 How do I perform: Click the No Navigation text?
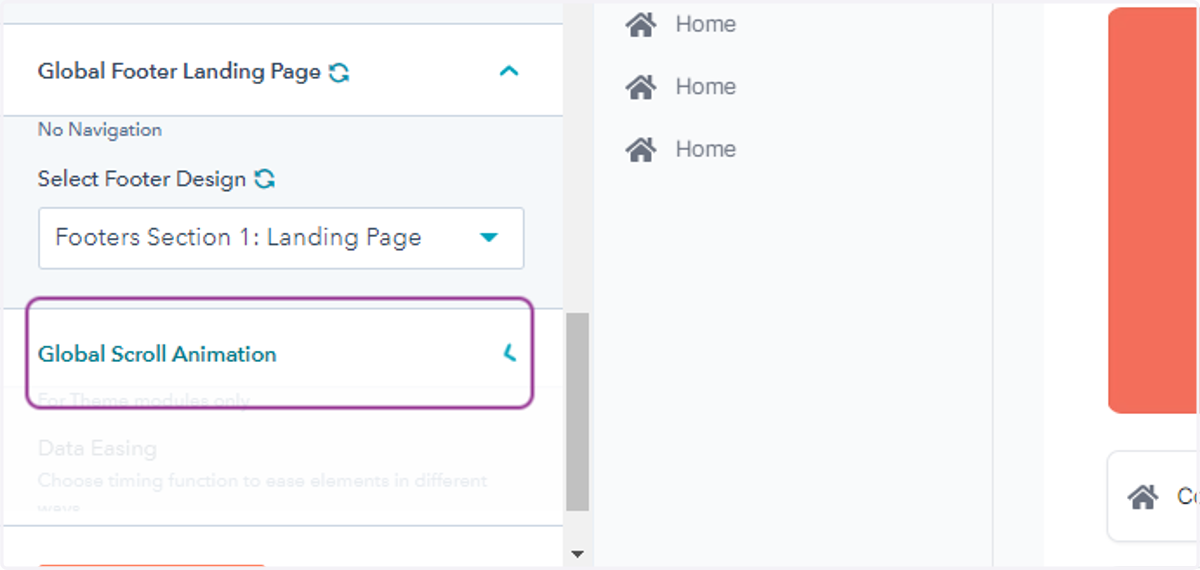pos(100,130)
